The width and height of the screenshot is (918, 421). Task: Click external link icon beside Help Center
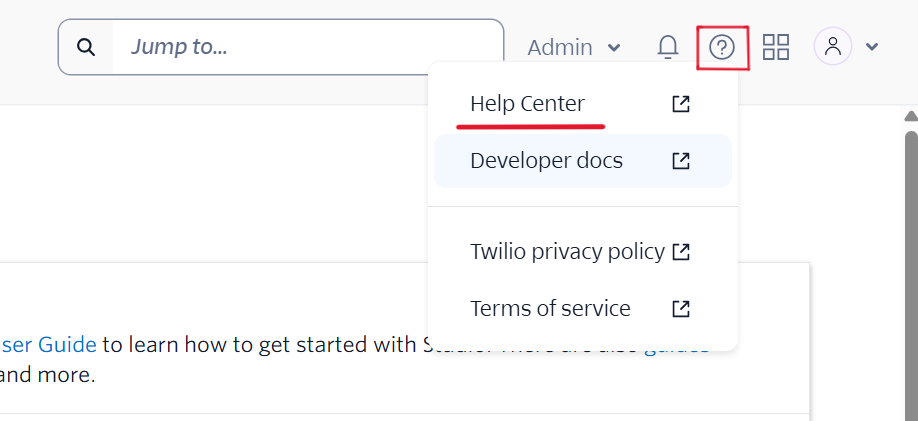coord(681,104)
